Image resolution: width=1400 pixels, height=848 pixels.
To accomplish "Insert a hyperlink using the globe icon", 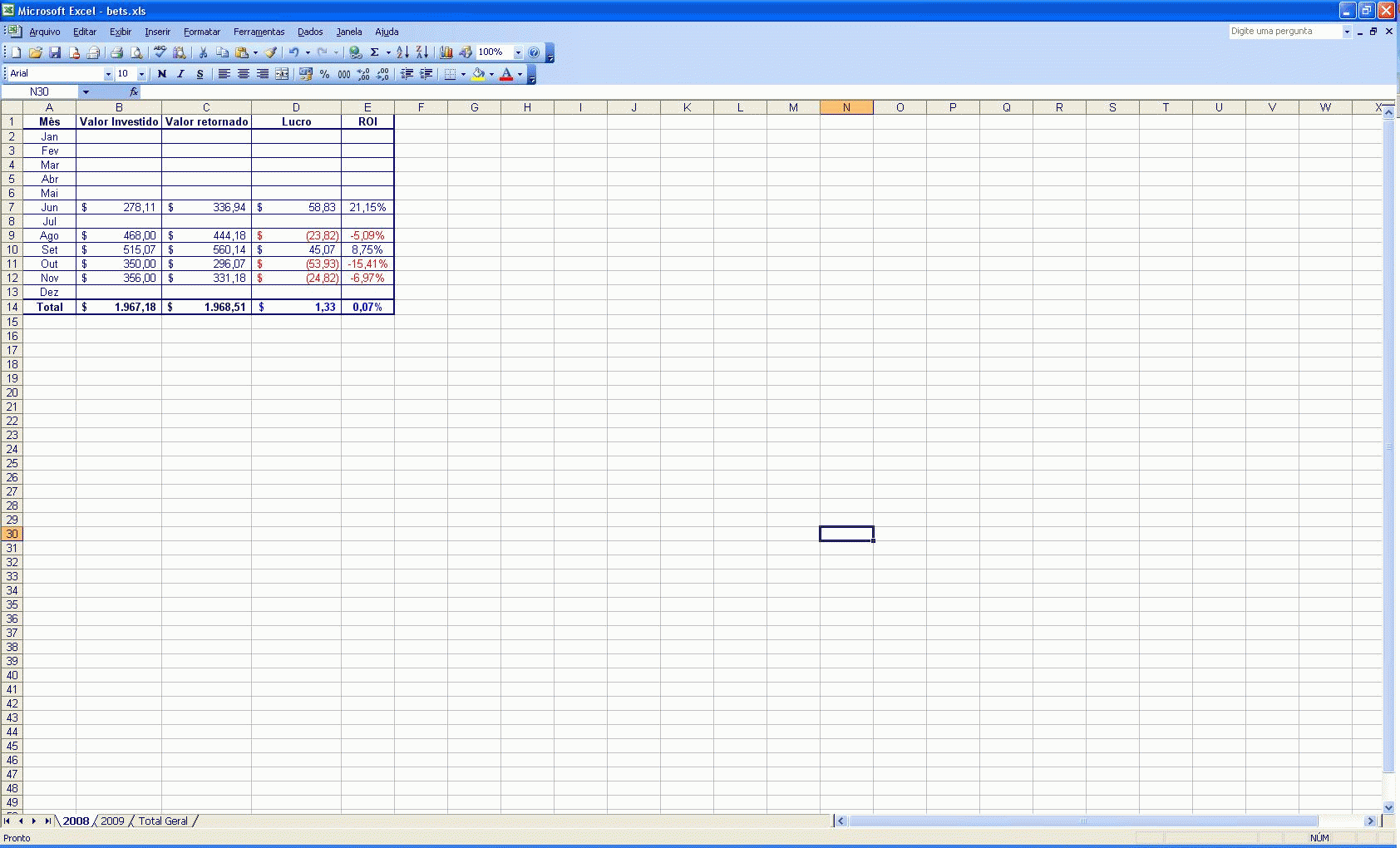I will [355, 52].
